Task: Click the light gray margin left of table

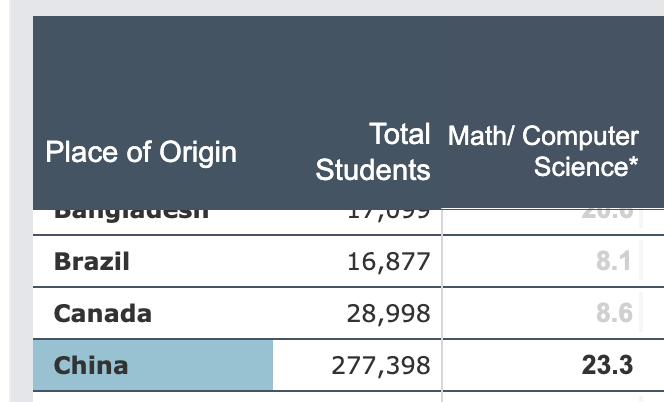Action: [x=15, y=200]
